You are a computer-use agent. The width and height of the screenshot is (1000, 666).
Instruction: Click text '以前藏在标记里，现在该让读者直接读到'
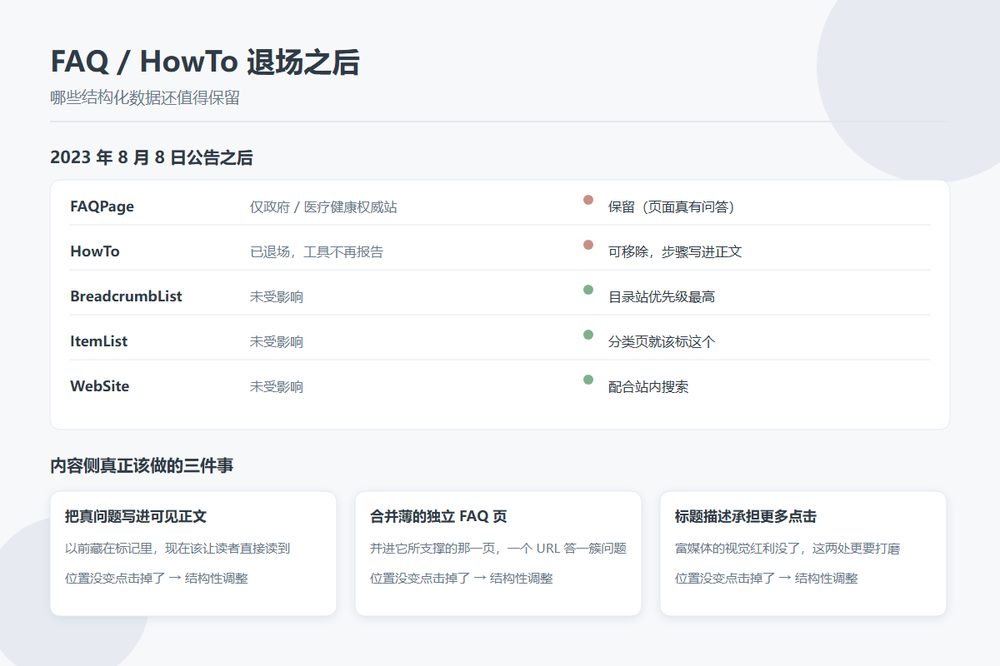[177, 548]
